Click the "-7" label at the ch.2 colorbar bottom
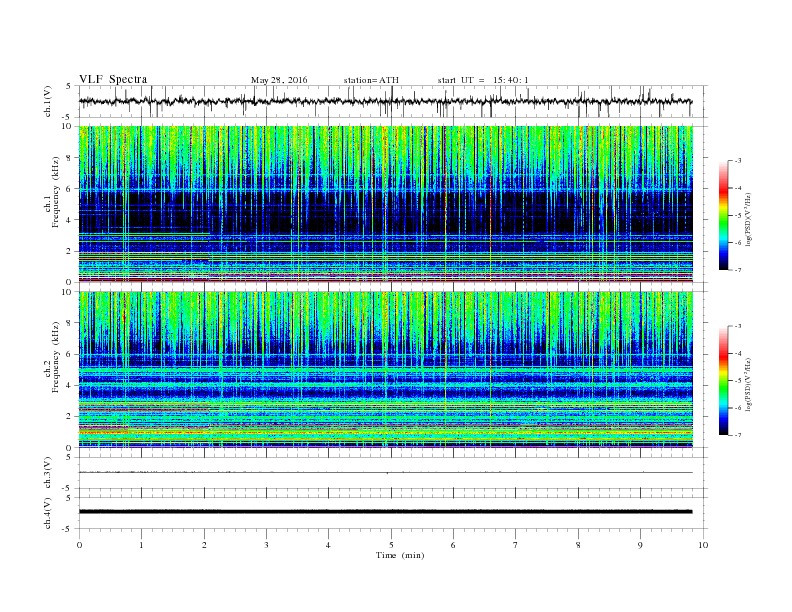 point(737,435)
